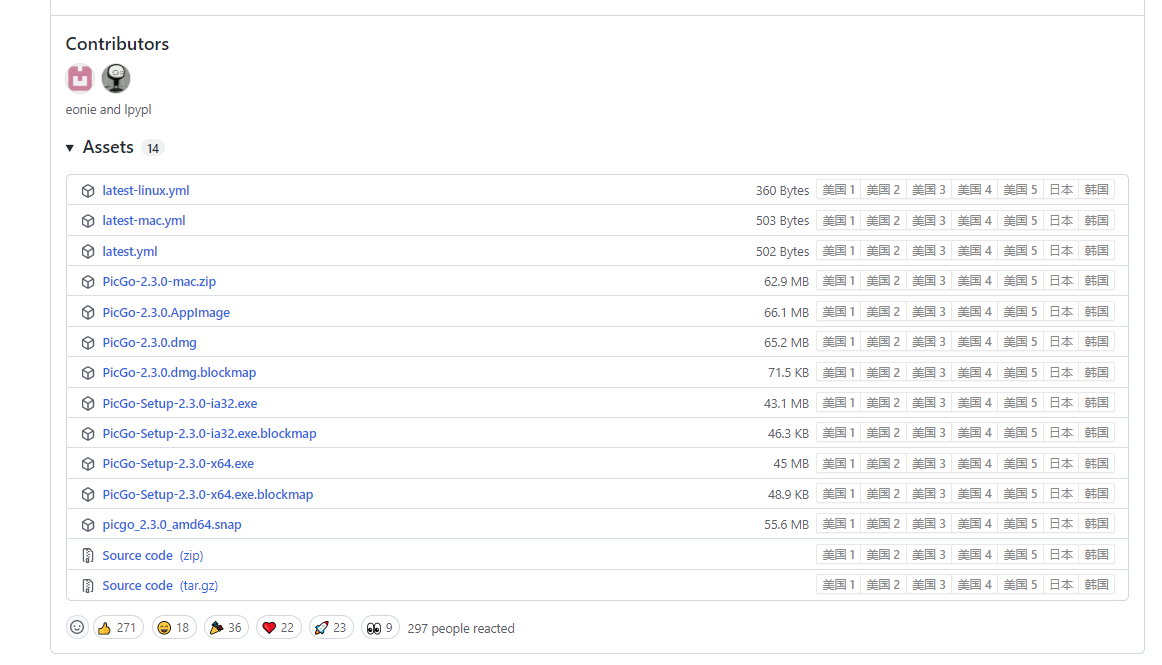
Task: Click 美国 1 mirror for latest-linux.yml
Action: click(x=838, y=190)
